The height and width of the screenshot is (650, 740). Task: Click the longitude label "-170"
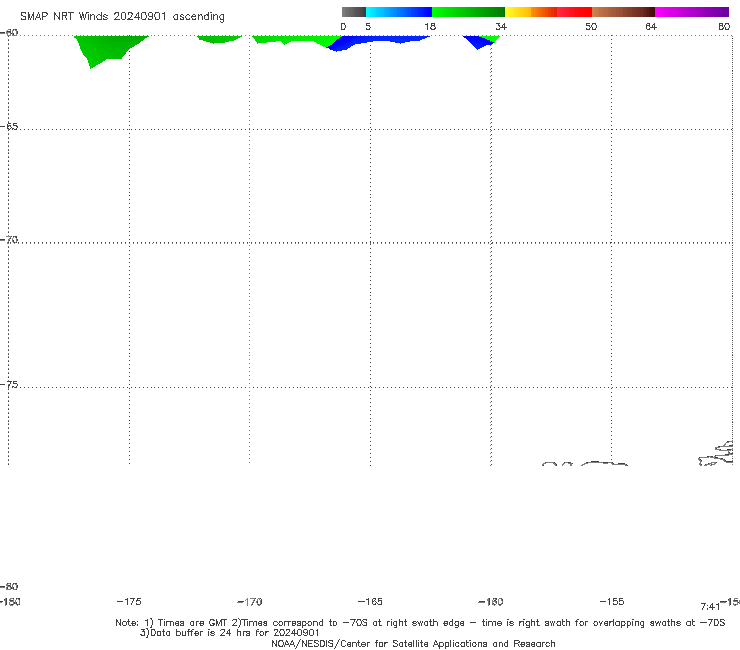(x=250, y=601)
